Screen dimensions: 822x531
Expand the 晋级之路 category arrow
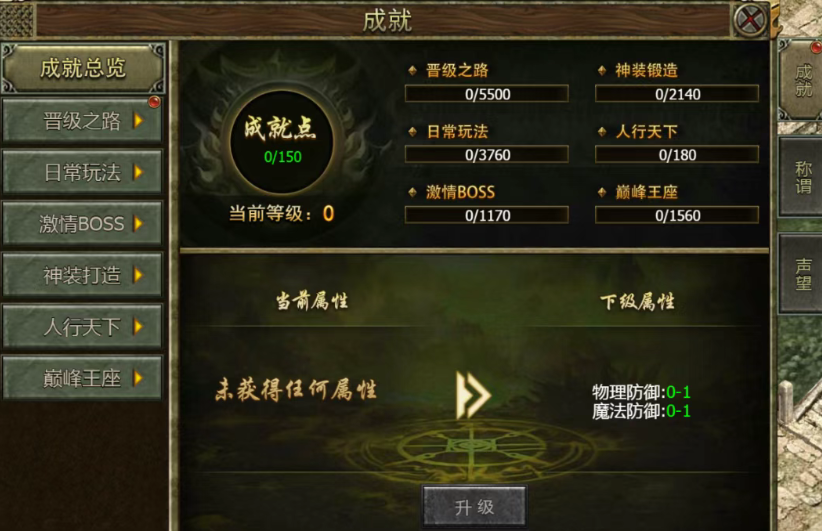pos(138,121)
